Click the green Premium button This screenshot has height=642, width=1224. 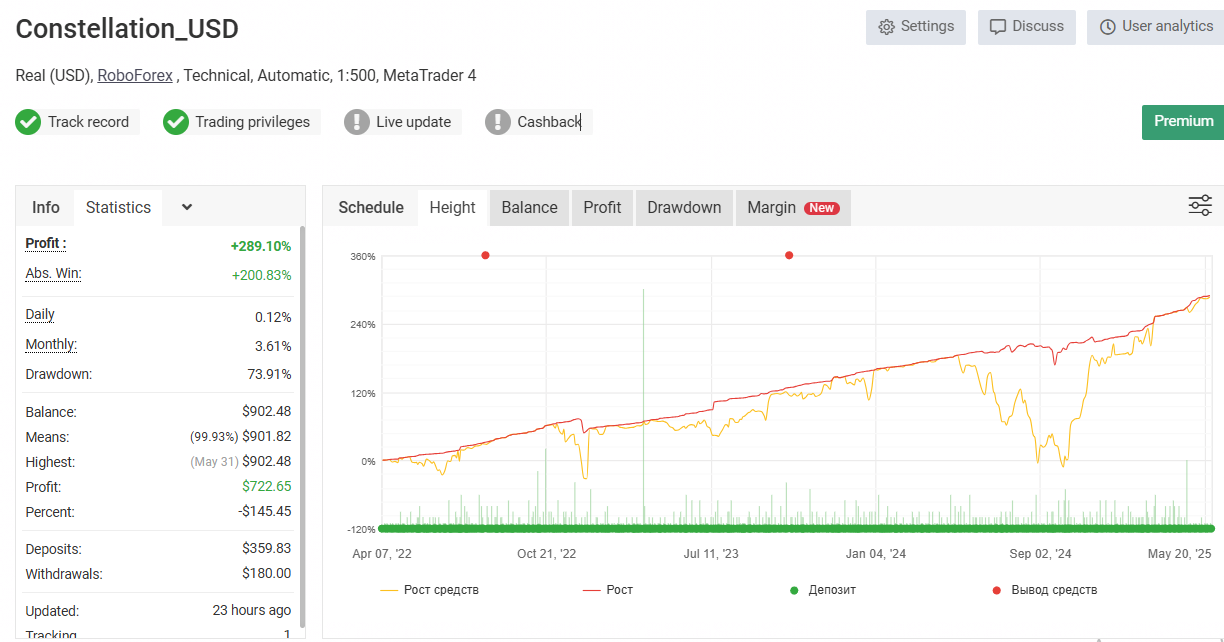click(x=1183, y=122)
